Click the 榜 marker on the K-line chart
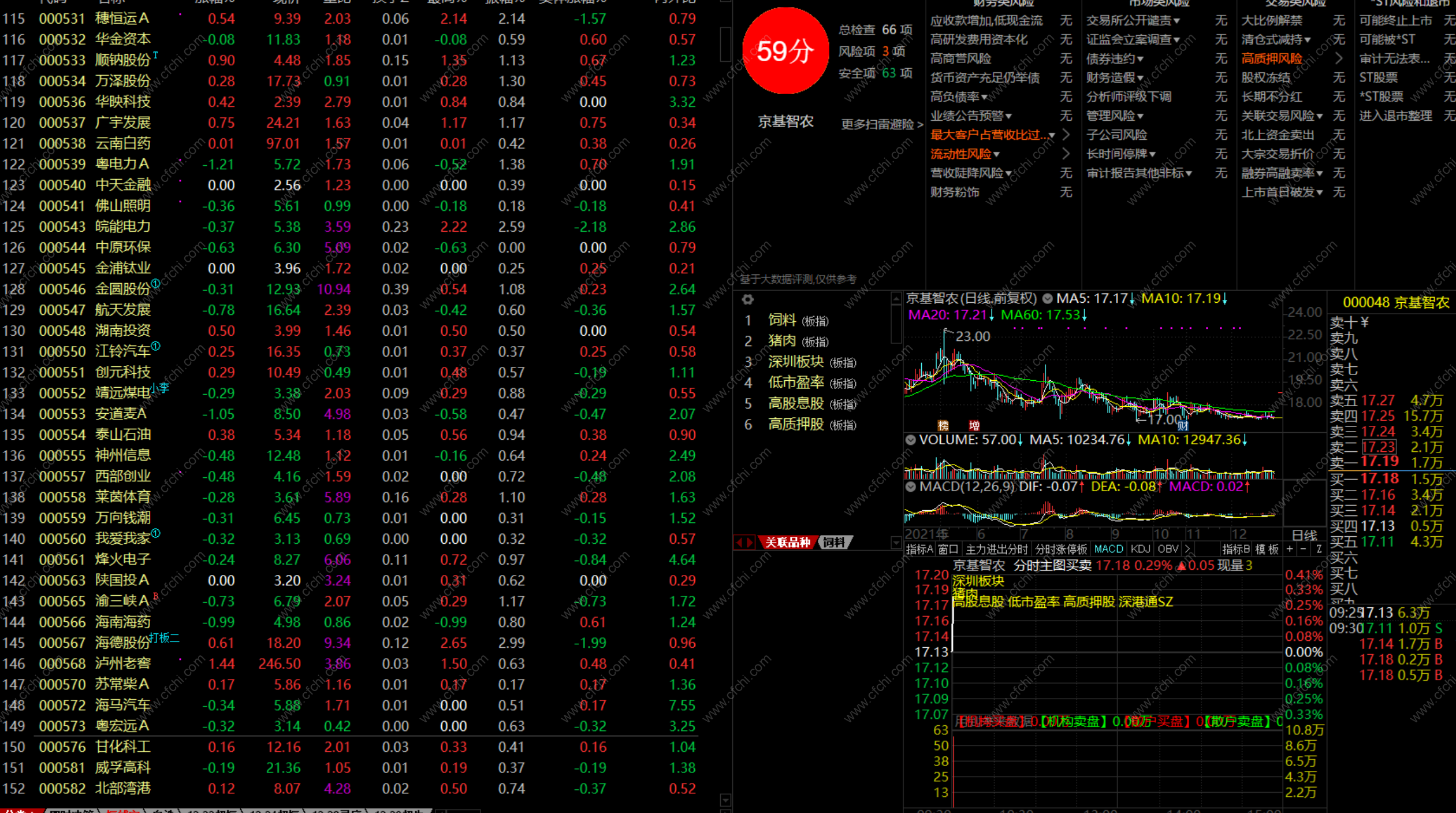Image resolution: width=1456 pixels, height=813 pixels. (943, 425)
